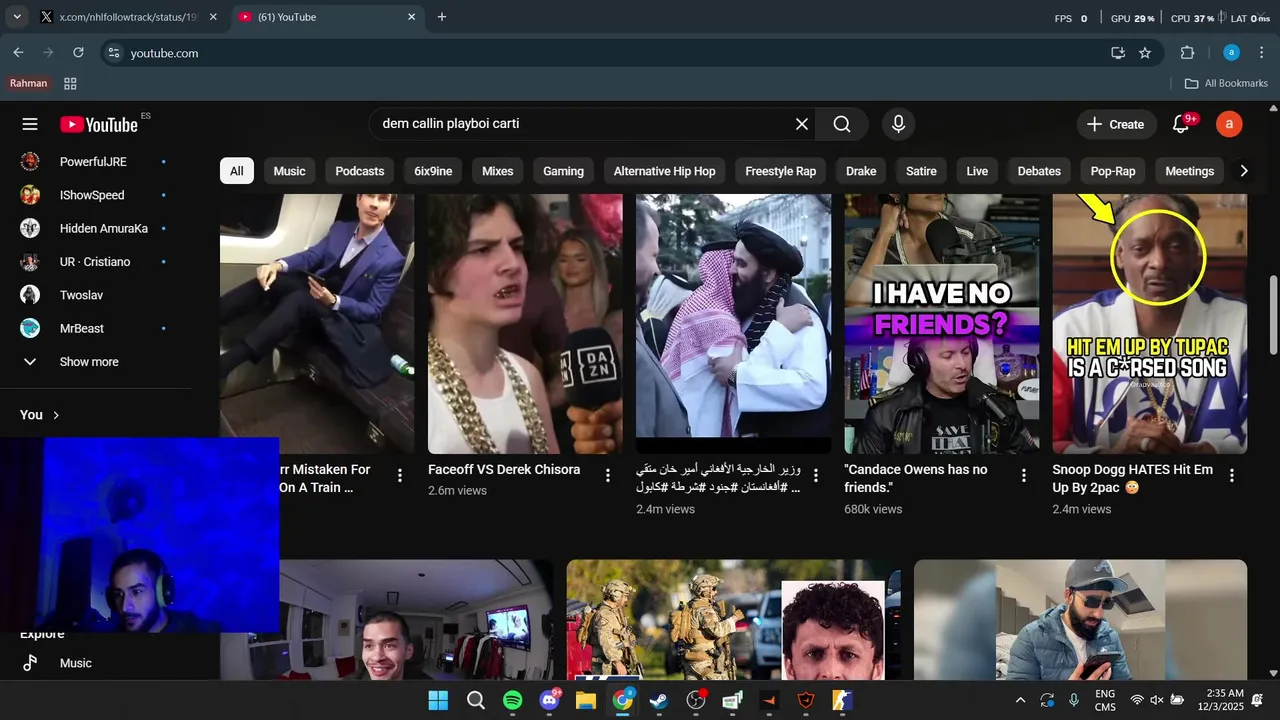This screenshot has height=720, width=1280.
Task: Select the Gaming filter chip
Action: coord(563,171)
